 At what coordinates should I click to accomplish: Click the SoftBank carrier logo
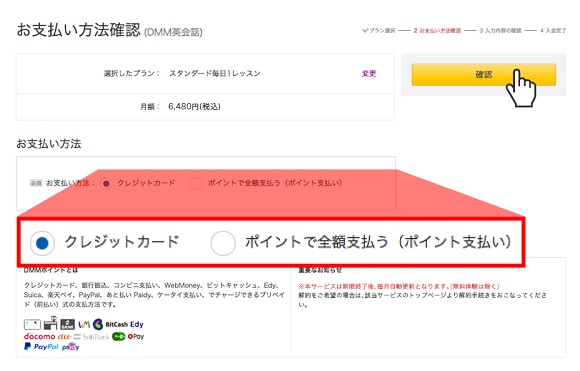[x=91, y=337]
